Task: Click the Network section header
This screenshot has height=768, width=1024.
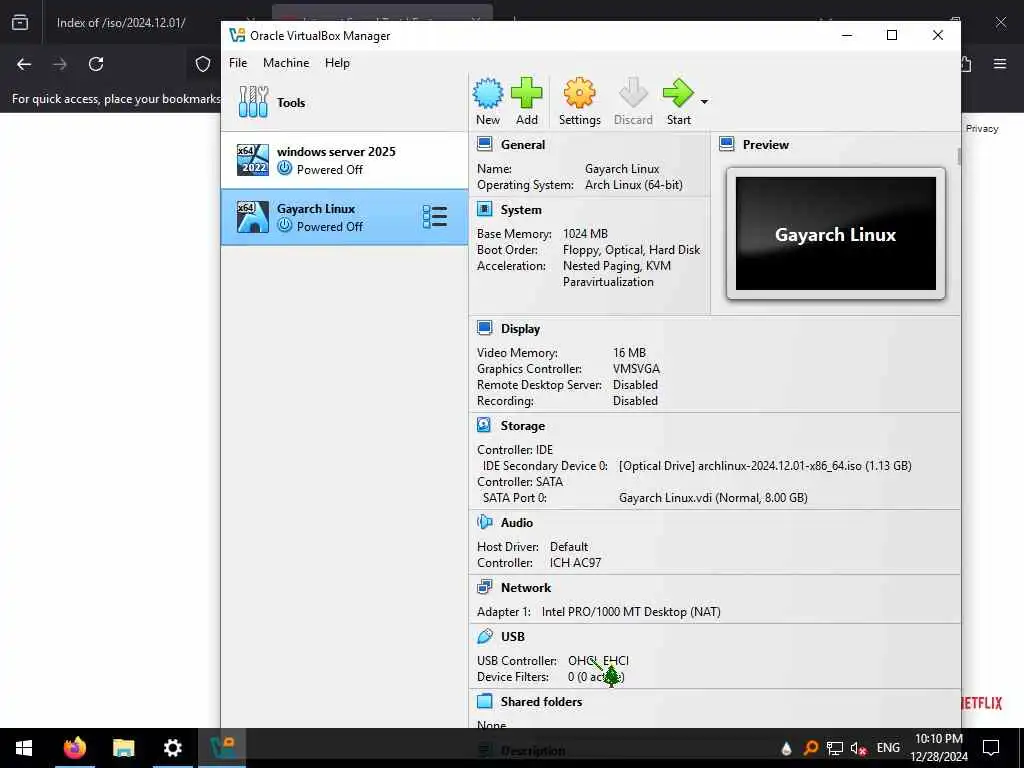Action: [x=526, y=588]
